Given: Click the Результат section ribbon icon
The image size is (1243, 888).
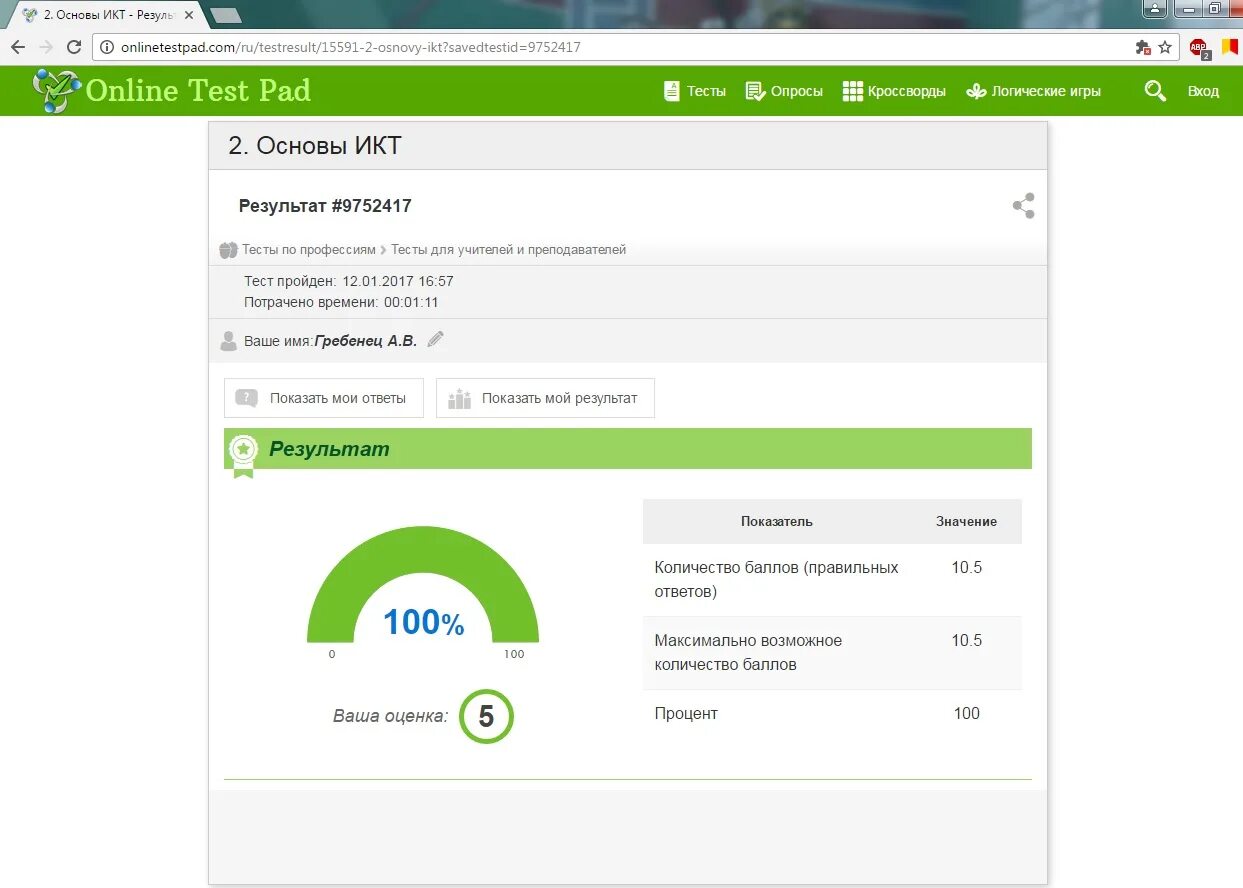Looking at the screenshot, I should coord(243,455).
